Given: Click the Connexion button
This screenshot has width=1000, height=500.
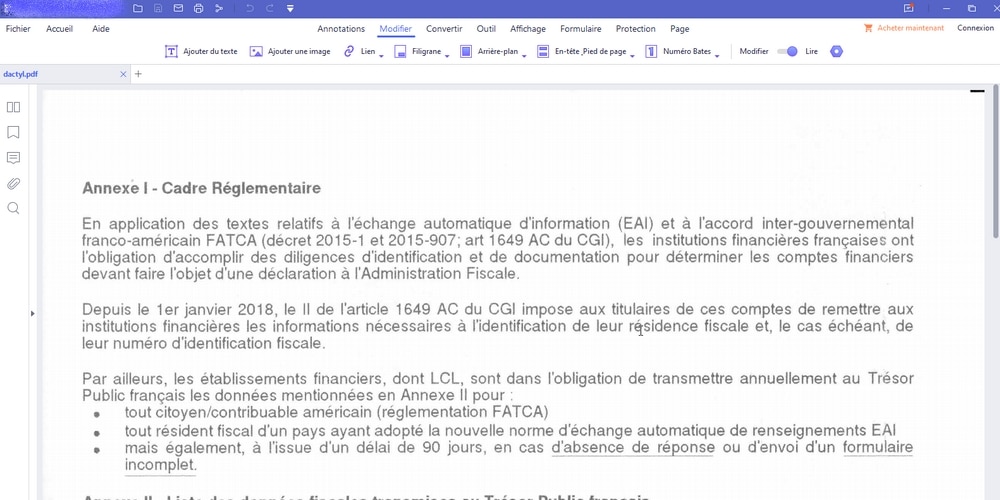Looking at the screenshot, I should point(976,28).
